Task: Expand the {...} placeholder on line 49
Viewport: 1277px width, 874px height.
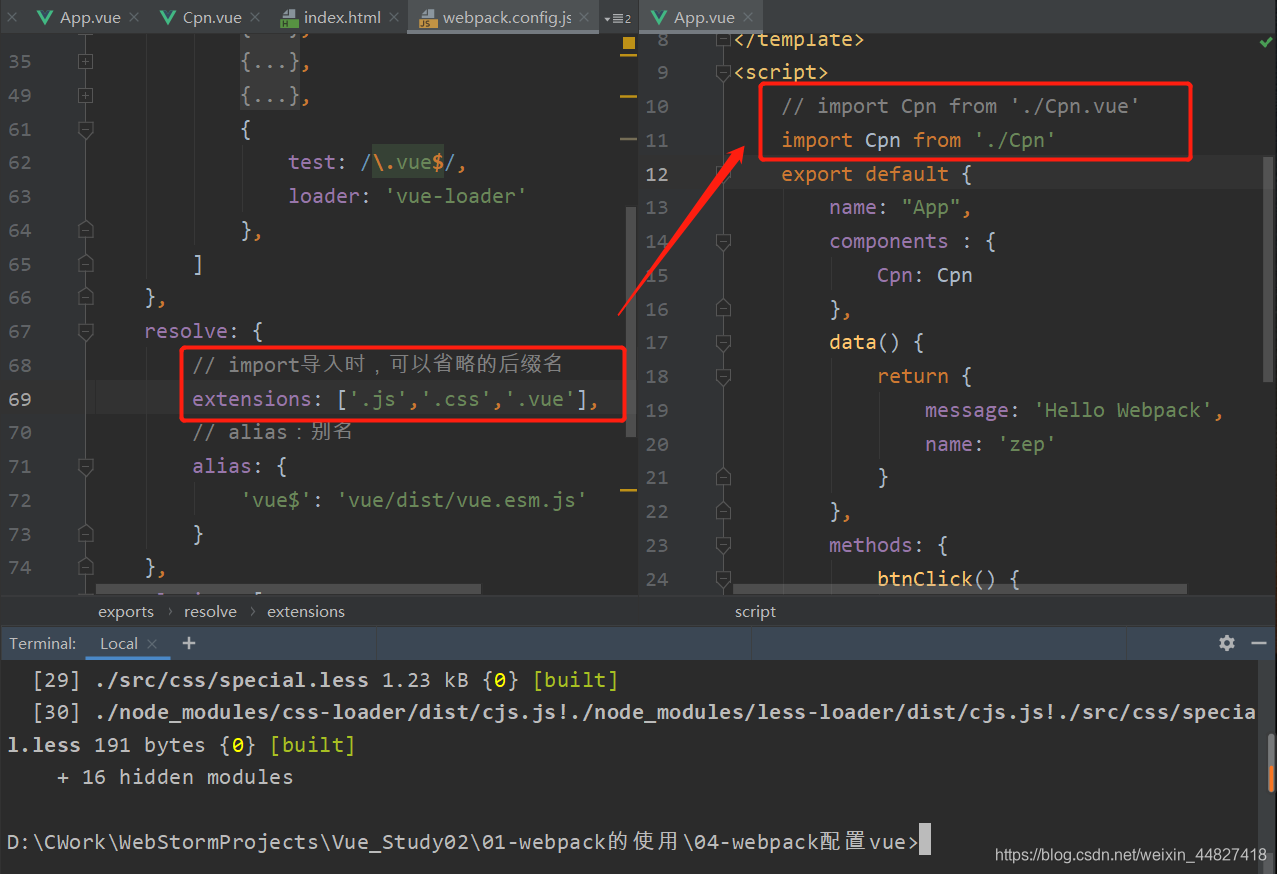Action: coord(270,96)
